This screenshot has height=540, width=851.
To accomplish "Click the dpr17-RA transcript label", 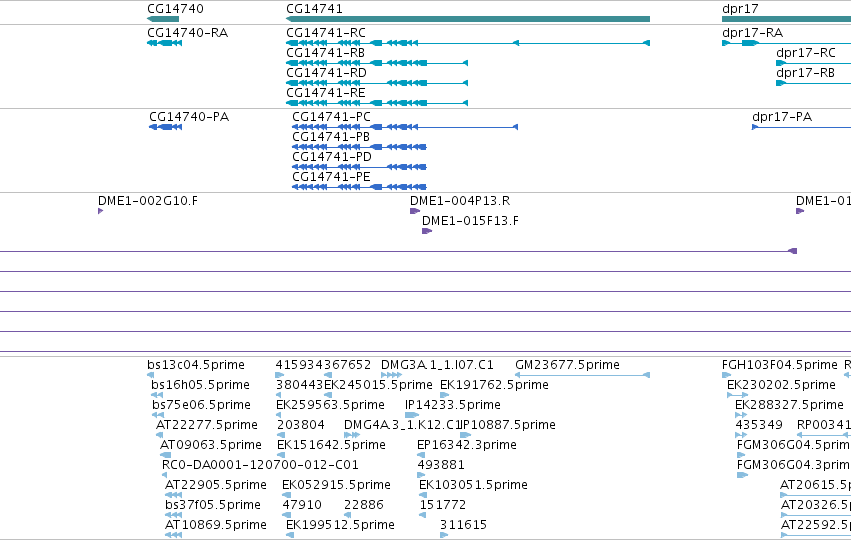I will coord(752,33).
